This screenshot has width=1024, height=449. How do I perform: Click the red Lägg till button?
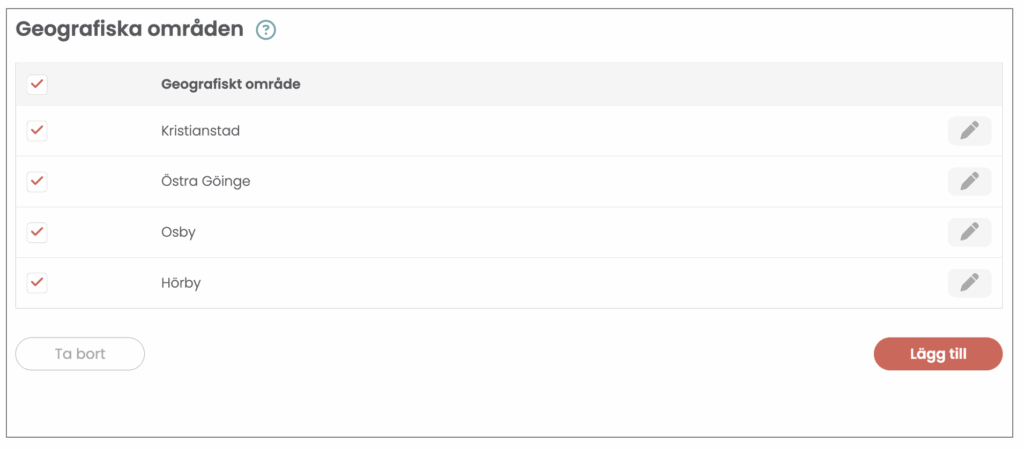(x=937, y=354)
